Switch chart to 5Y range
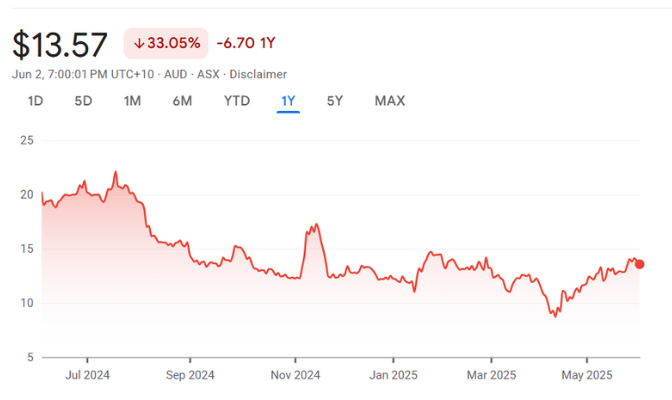The image size is (672, 400). [x=335, y=100]
